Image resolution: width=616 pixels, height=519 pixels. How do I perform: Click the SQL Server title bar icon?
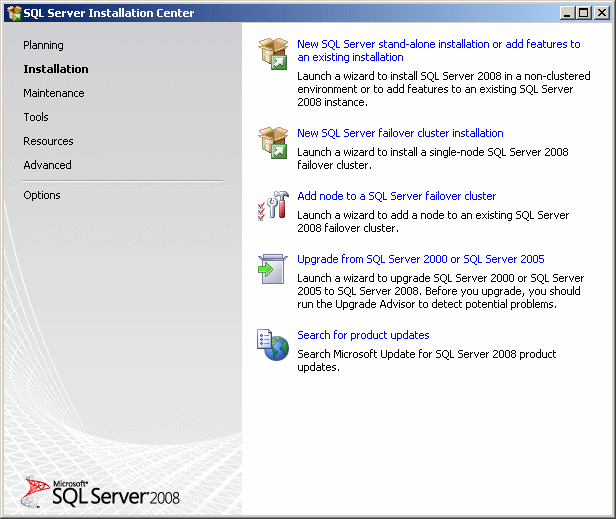[14, 13]
